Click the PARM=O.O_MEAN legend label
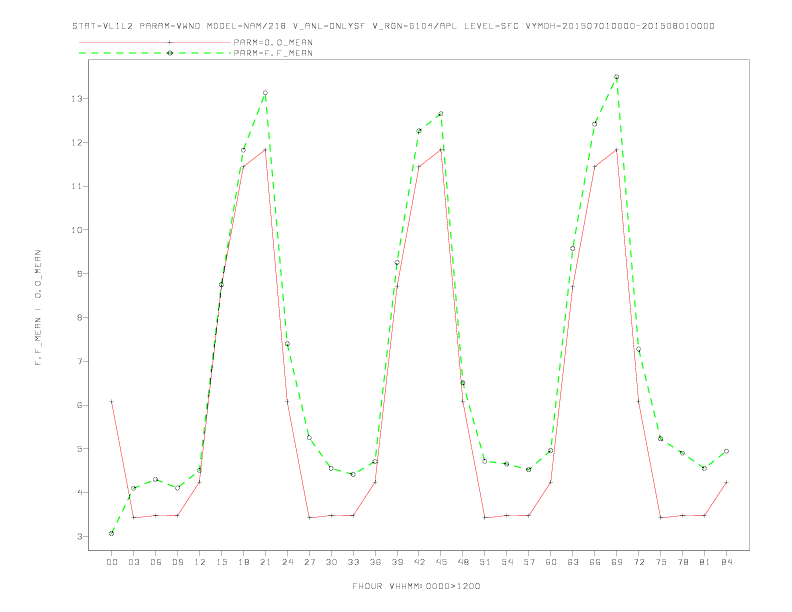The width and height of the screenshot is (792, 612). tap(273, 42)
